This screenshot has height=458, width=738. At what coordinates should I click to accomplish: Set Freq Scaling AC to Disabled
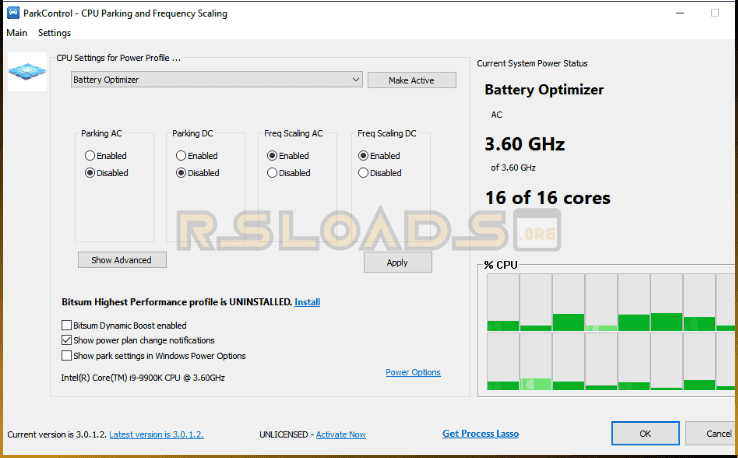pos(272,173)
